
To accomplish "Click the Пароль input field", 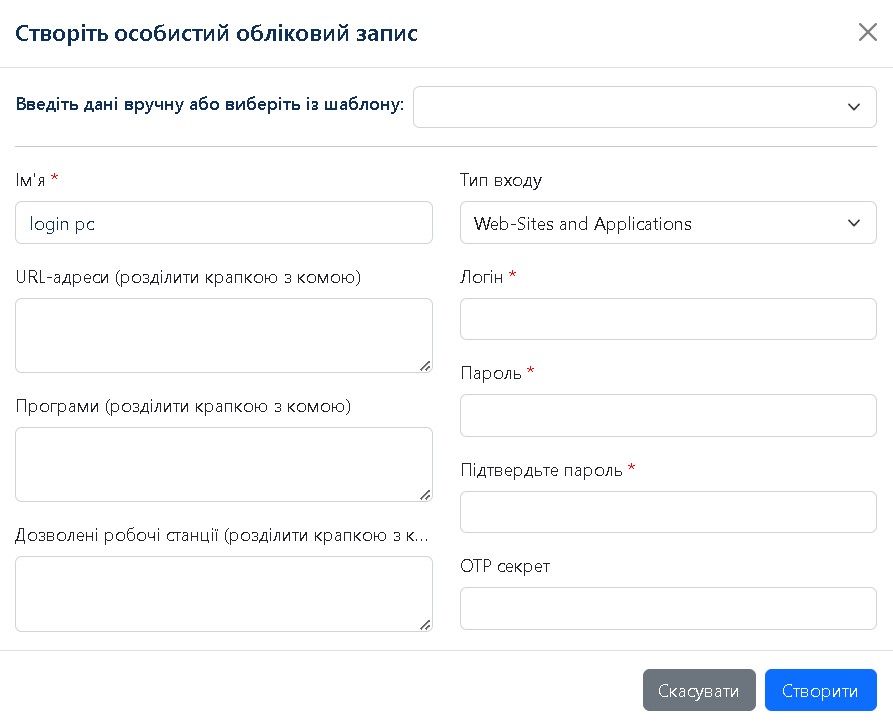I will point(667,415).
